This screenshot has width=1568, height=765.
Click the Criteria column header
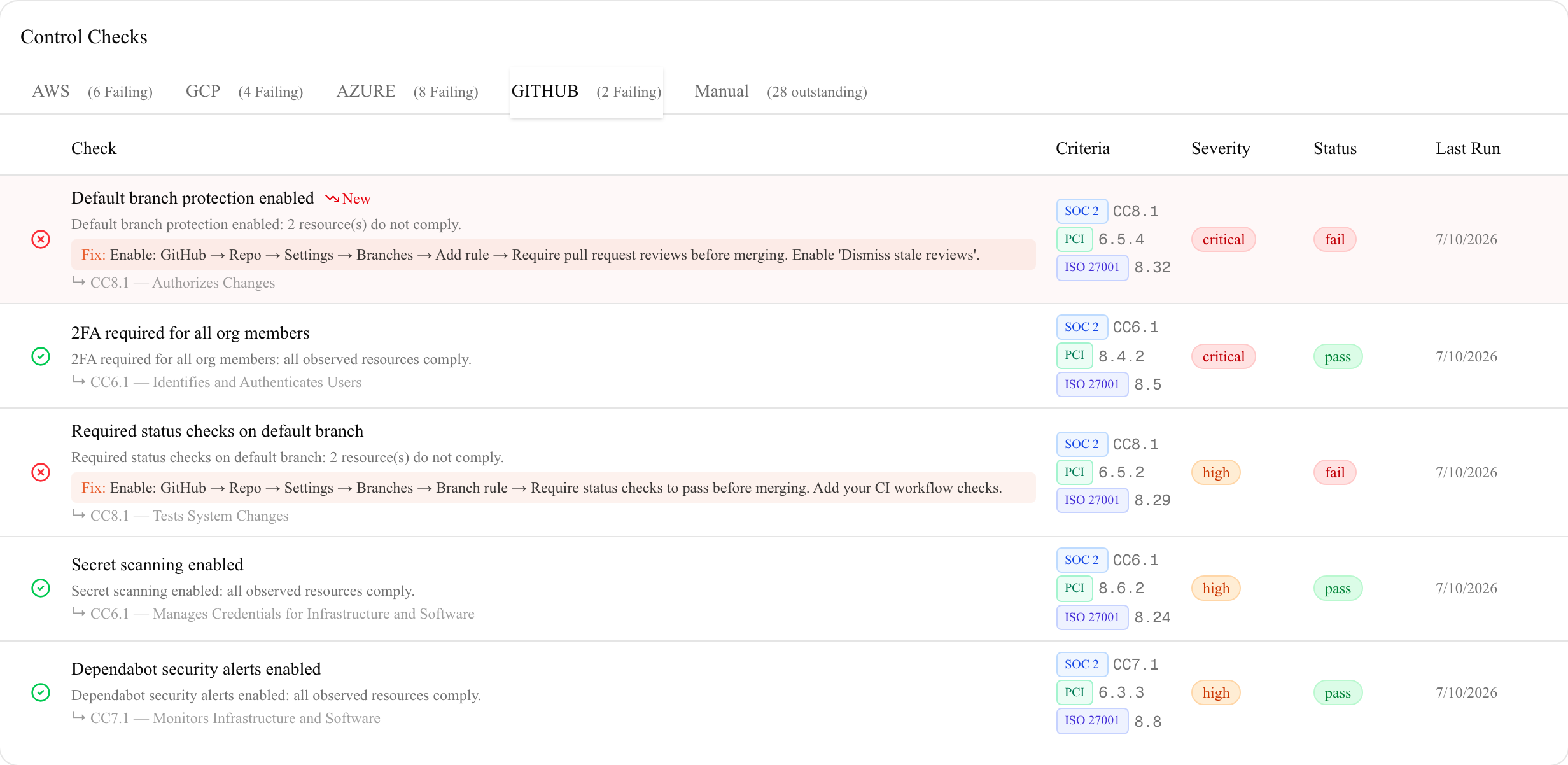click(1082, 148)
